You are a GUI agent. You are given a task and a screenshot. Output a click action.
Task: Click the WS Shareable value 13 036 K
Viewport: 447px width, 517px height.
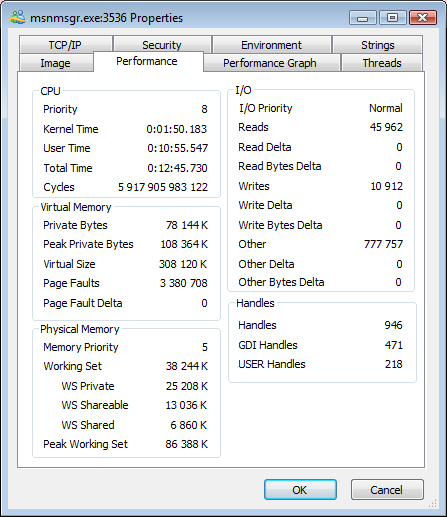(x=186, y=405)
